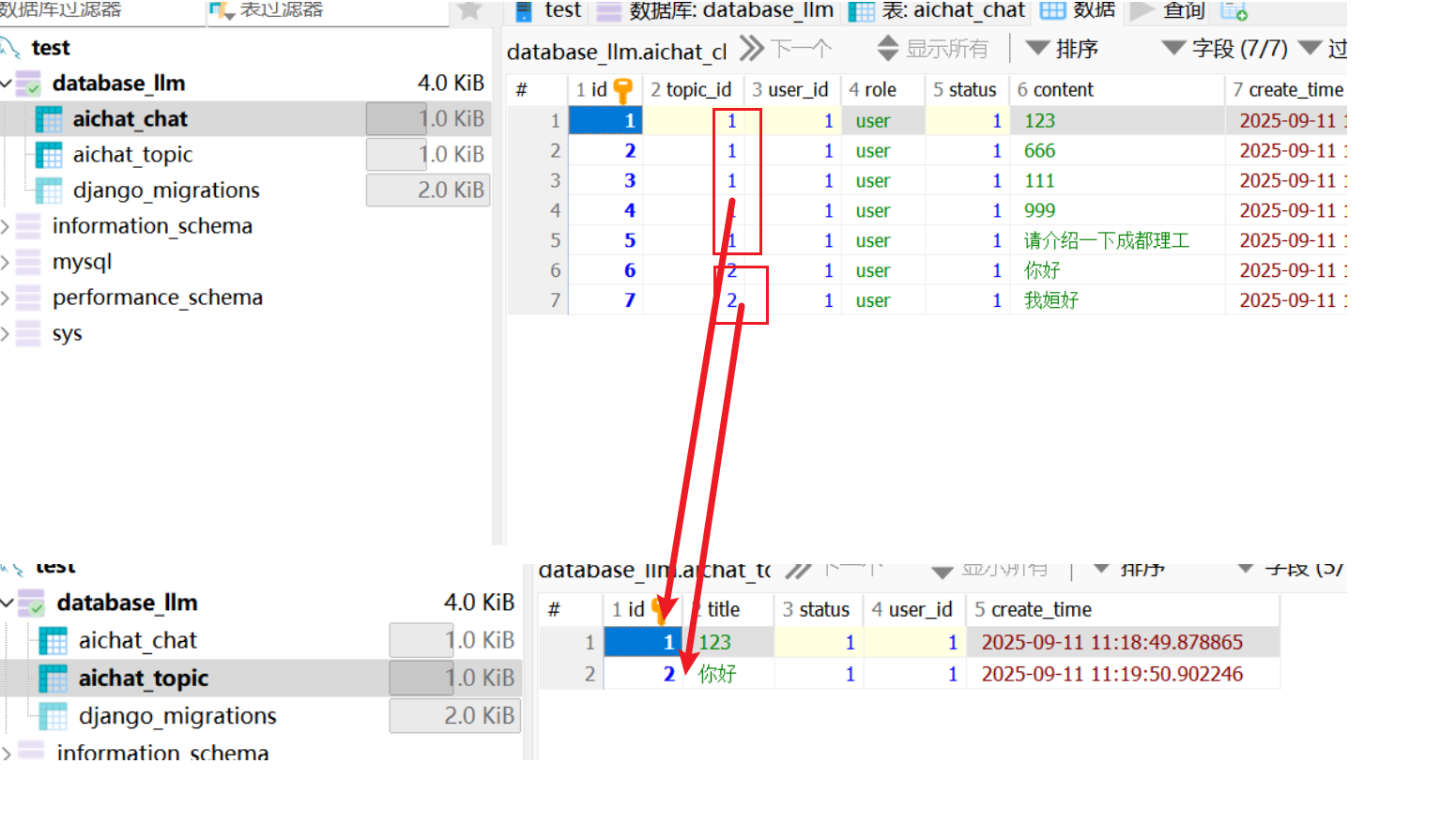Open the 字段 (7/7) columns dropdown

(1225, 49)
